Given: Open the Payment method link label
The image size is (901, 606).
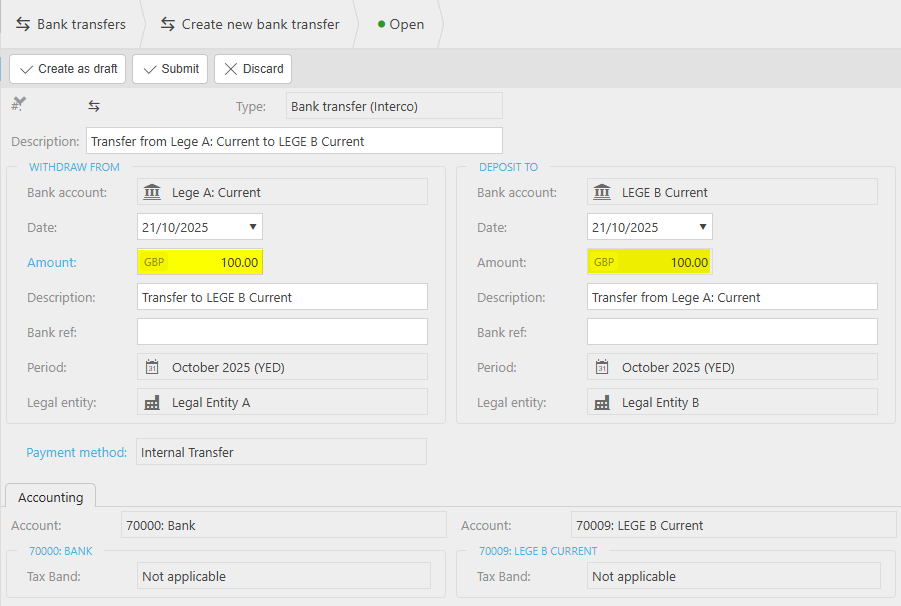Looking at the screenshot, I should click(x=76, y=452).
